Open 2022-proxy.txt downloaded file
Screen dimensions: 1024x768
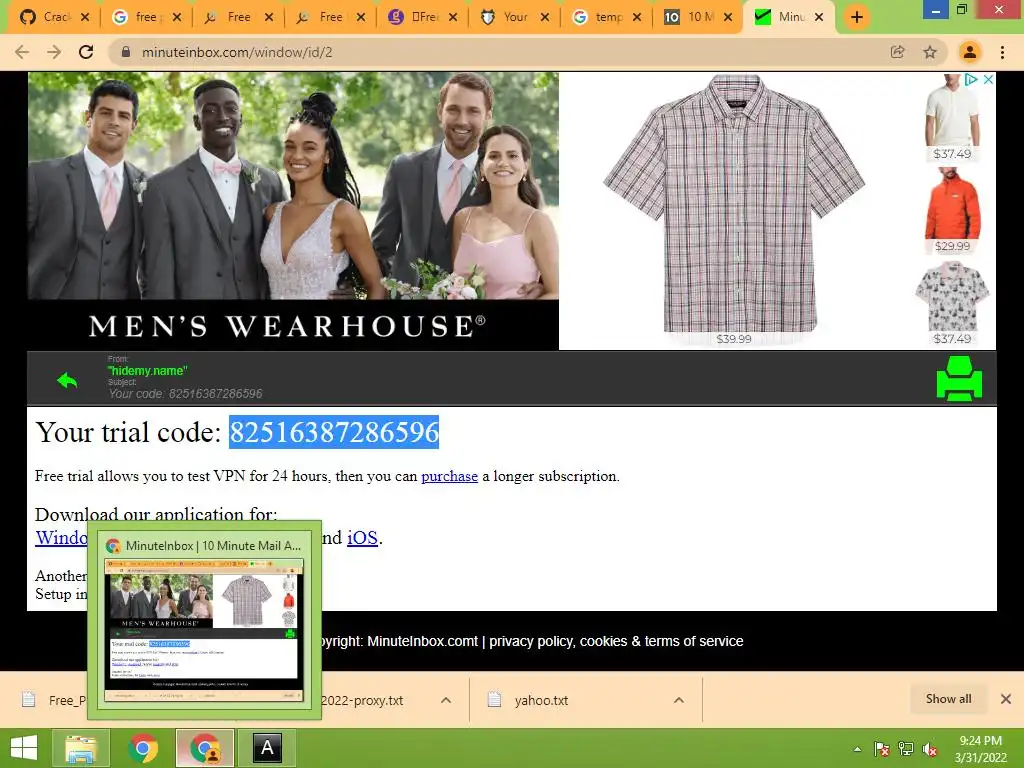pos(362,700)
